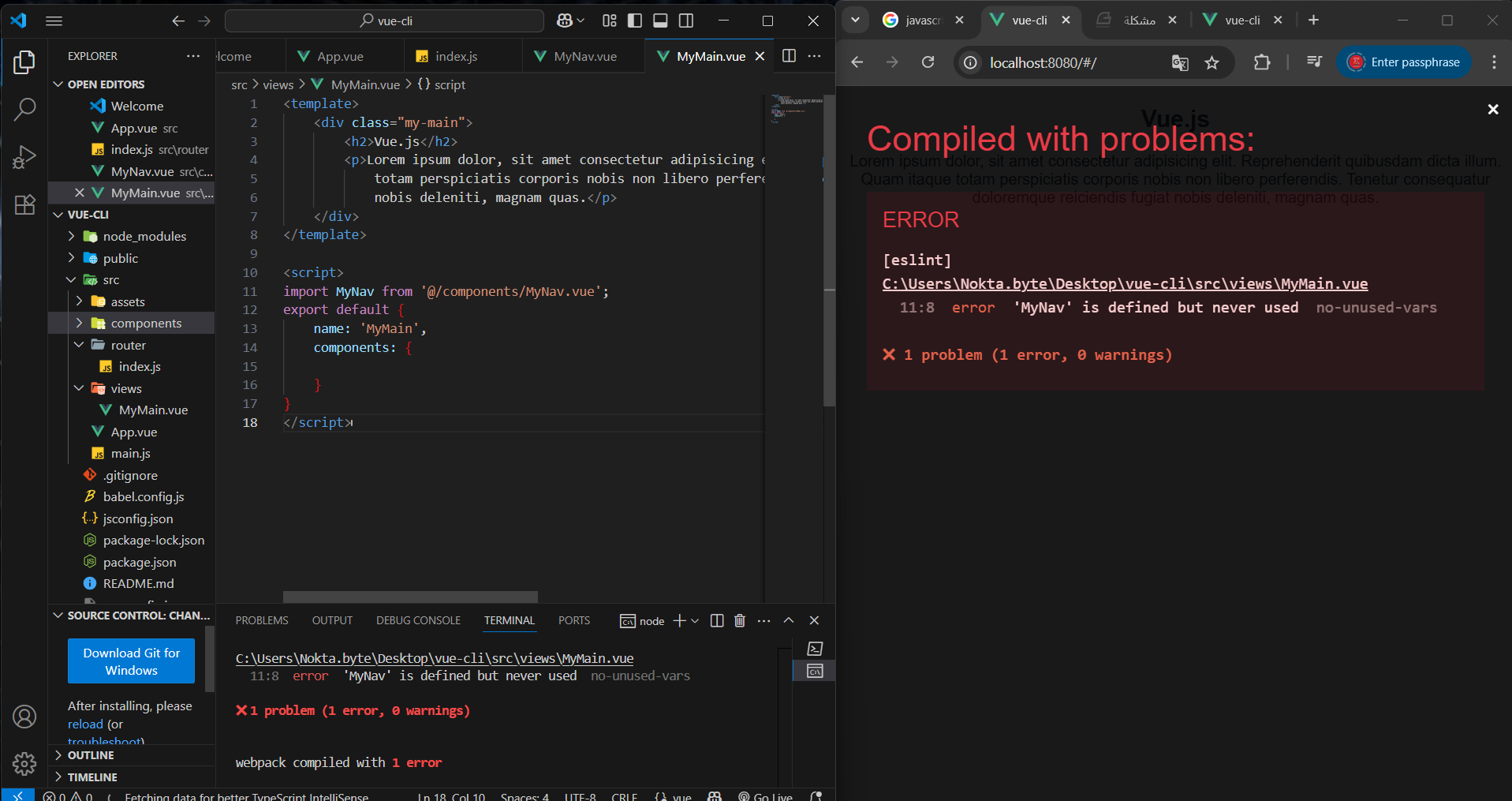Toggle the bottom panel layout button
Screen dimensions: 1512x801
coord(661,21)
